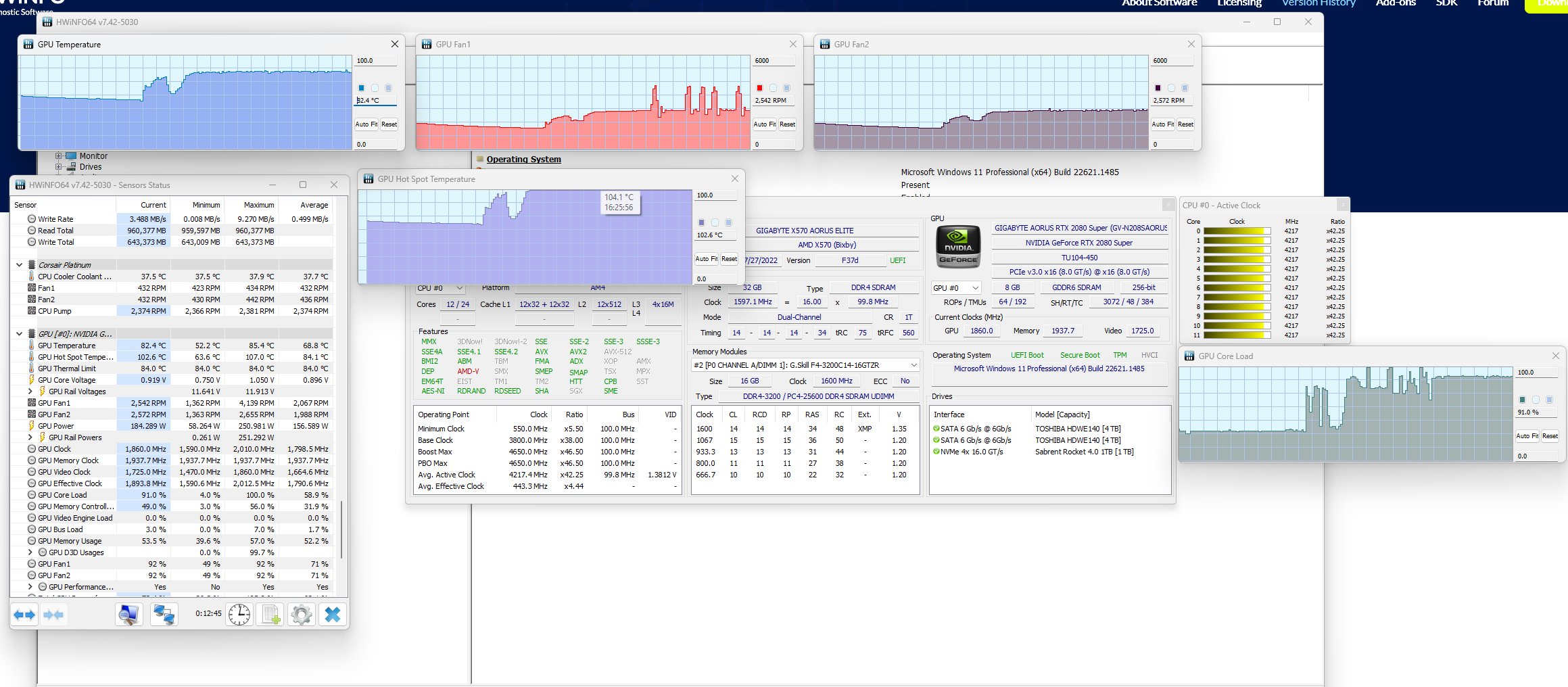
Task: Click the blue left-right arrows icon
Action: point(24,614)
